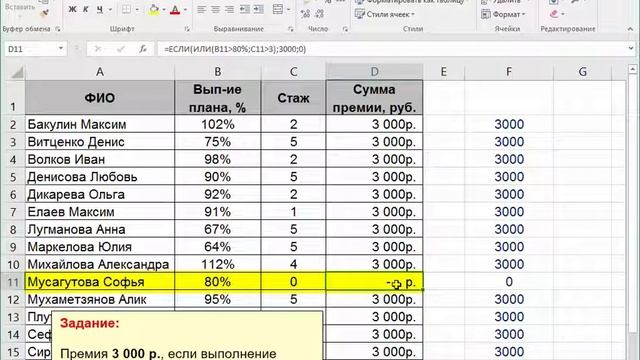Viewport: 640px width, 360px height.
Task: Open underline style dropdown arrow
Action: (110, 9)
